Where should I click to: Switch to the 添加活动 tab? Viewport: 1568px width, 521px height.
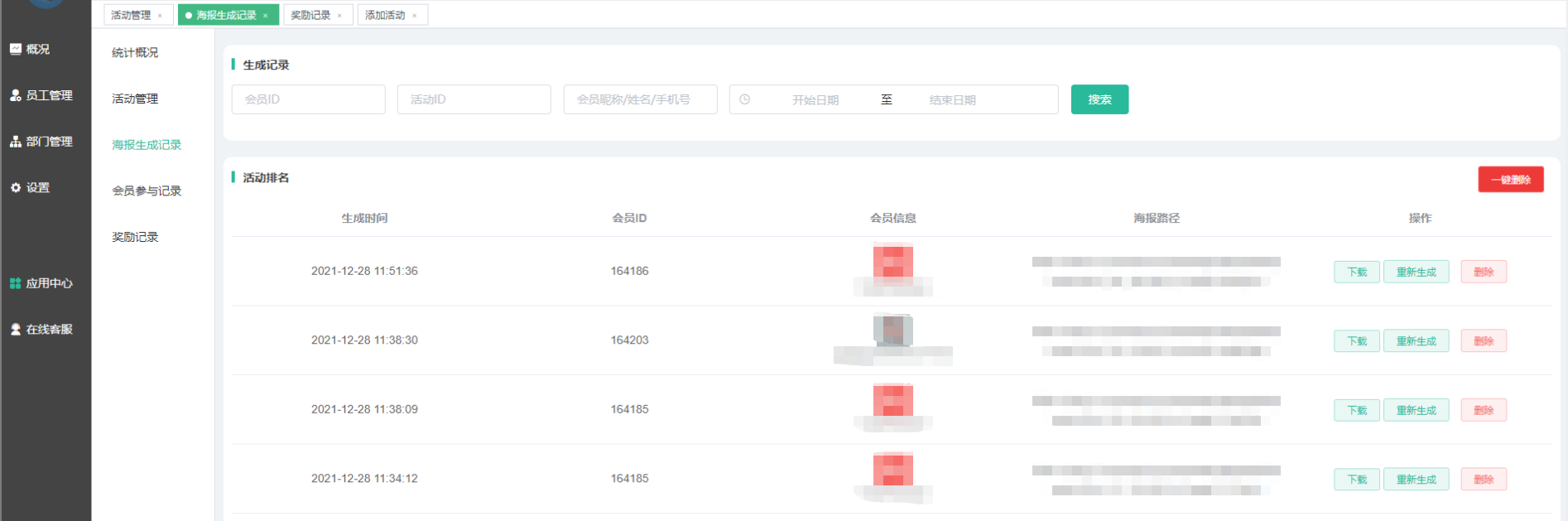pyautogui.click(x=385, y=15)
